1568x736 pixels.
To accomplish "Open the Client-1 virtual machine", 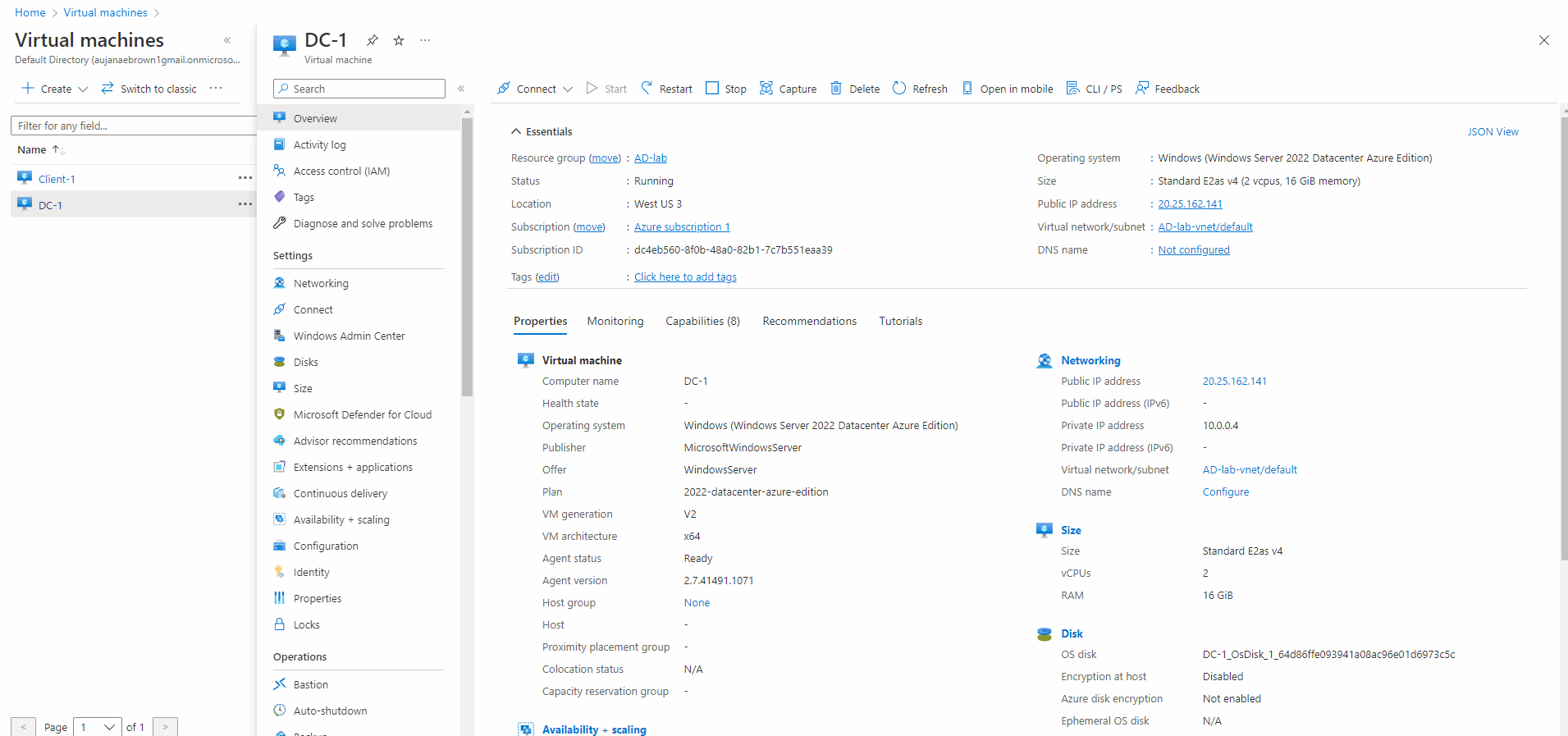I will pyautogui.click(x=57, y=179).
